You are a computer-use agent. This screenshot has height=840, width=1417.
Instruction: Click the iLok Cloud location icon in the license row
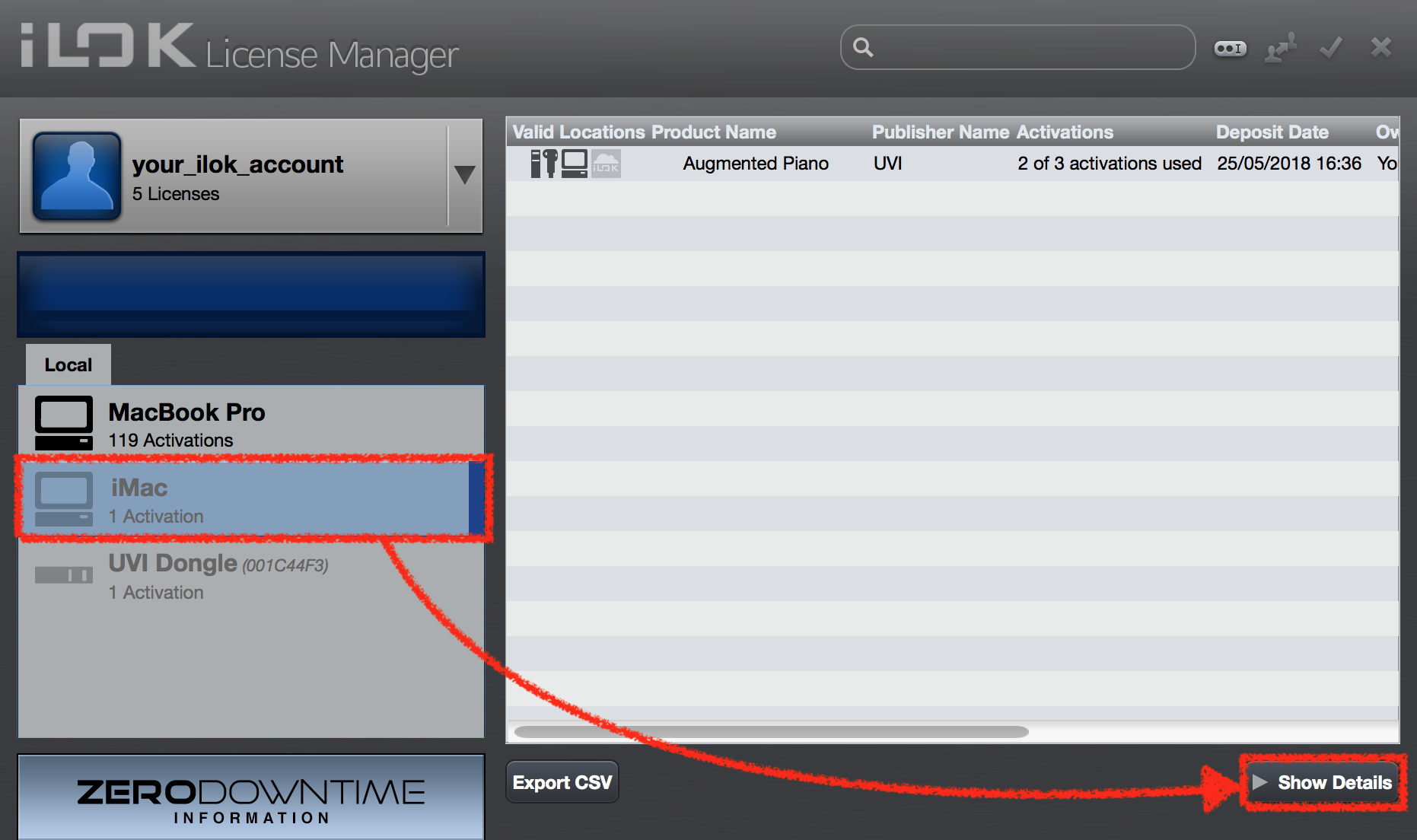[606, 164]
